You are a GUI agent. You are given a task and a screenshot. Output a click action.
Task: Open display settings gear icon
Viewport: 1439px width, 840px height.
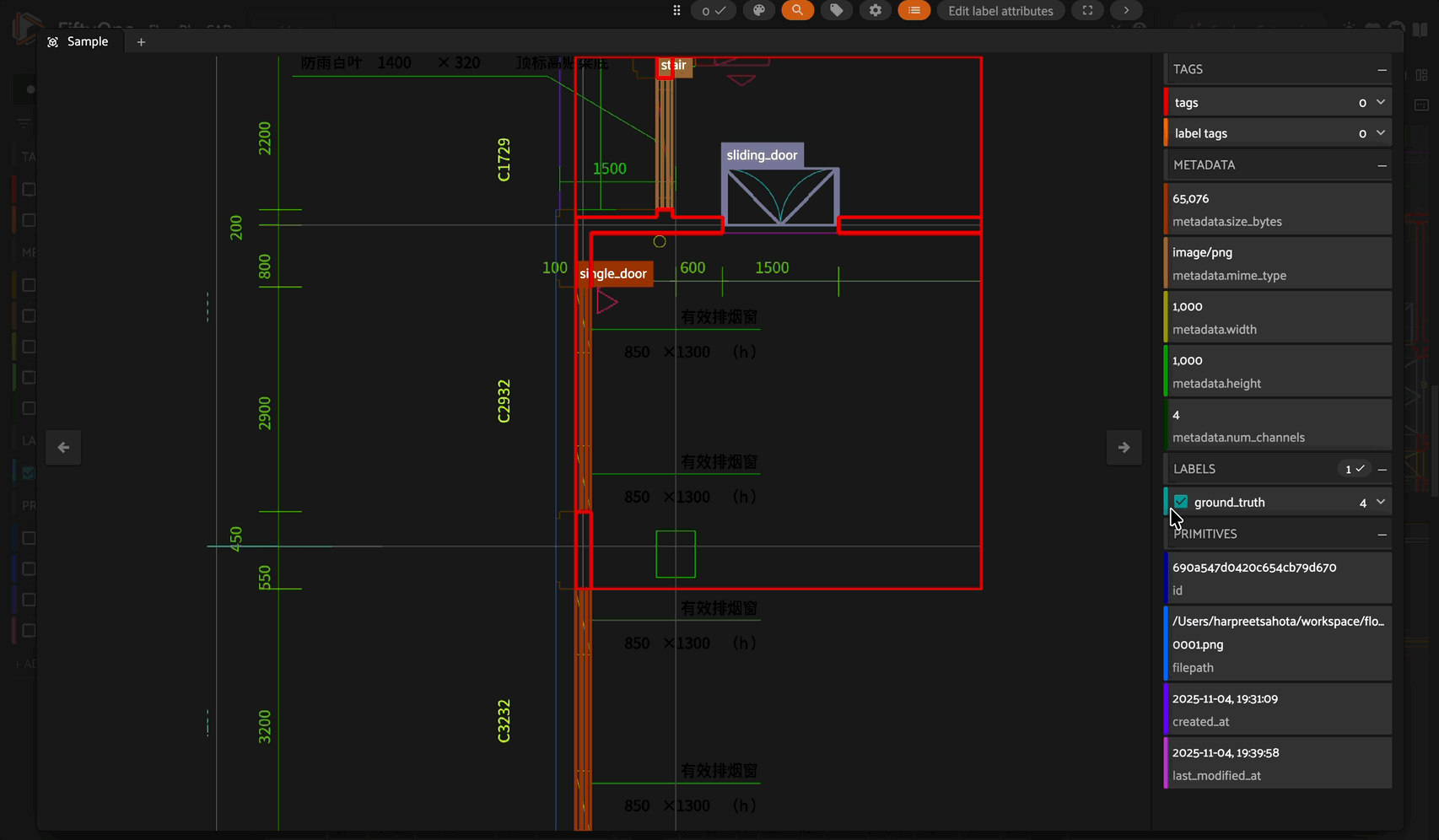coord(875,11)
